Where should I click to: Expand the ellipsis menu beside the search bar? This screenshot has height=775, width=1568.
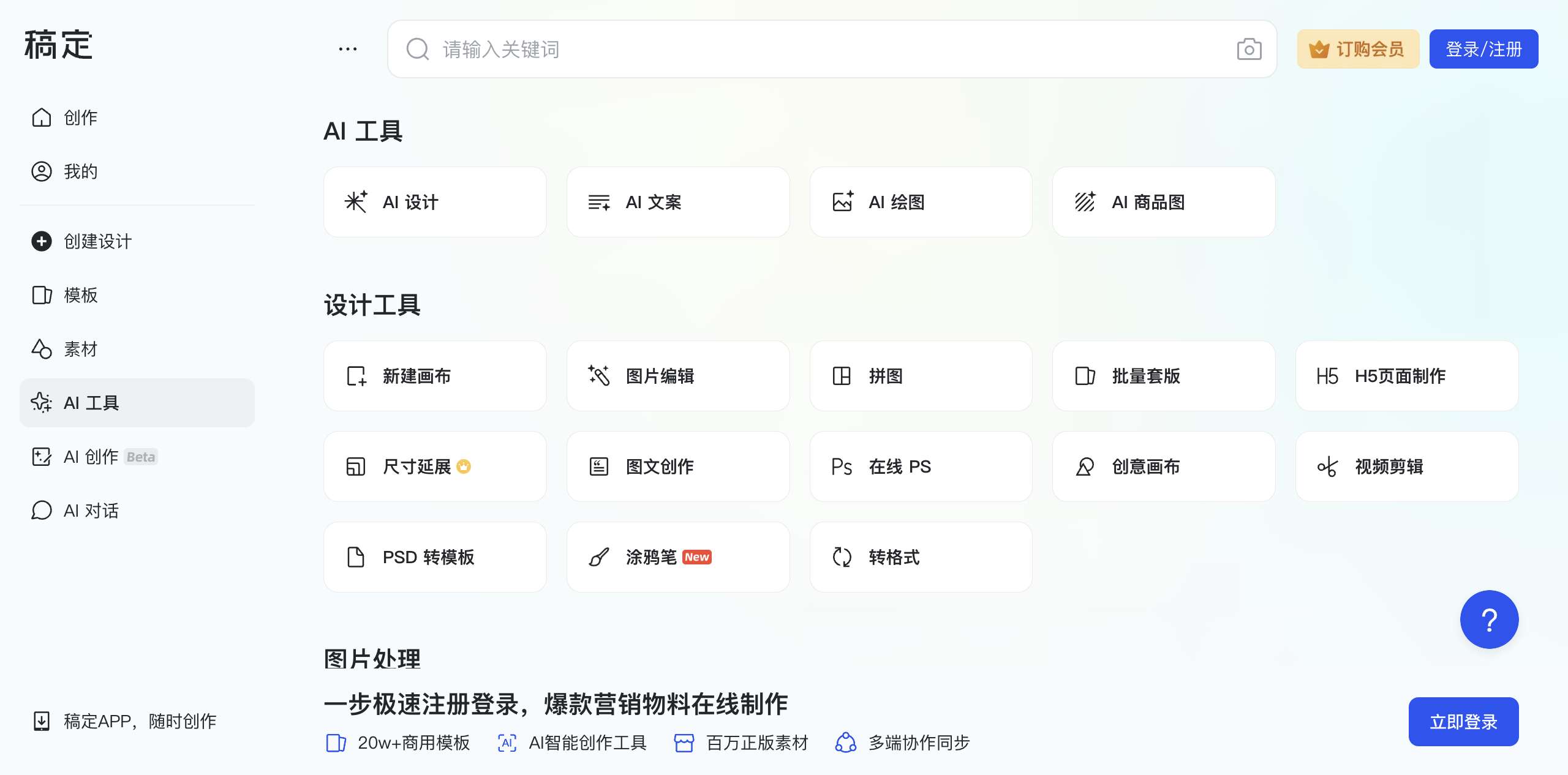(347, 49)
